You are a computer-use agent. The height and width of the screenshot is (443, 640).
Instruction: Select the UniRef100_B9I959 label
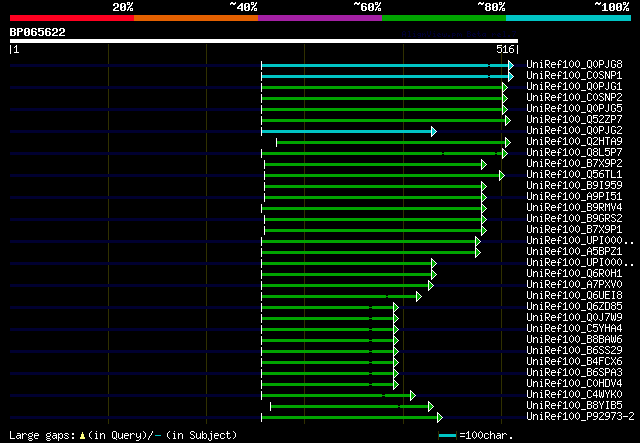[574, 185]
